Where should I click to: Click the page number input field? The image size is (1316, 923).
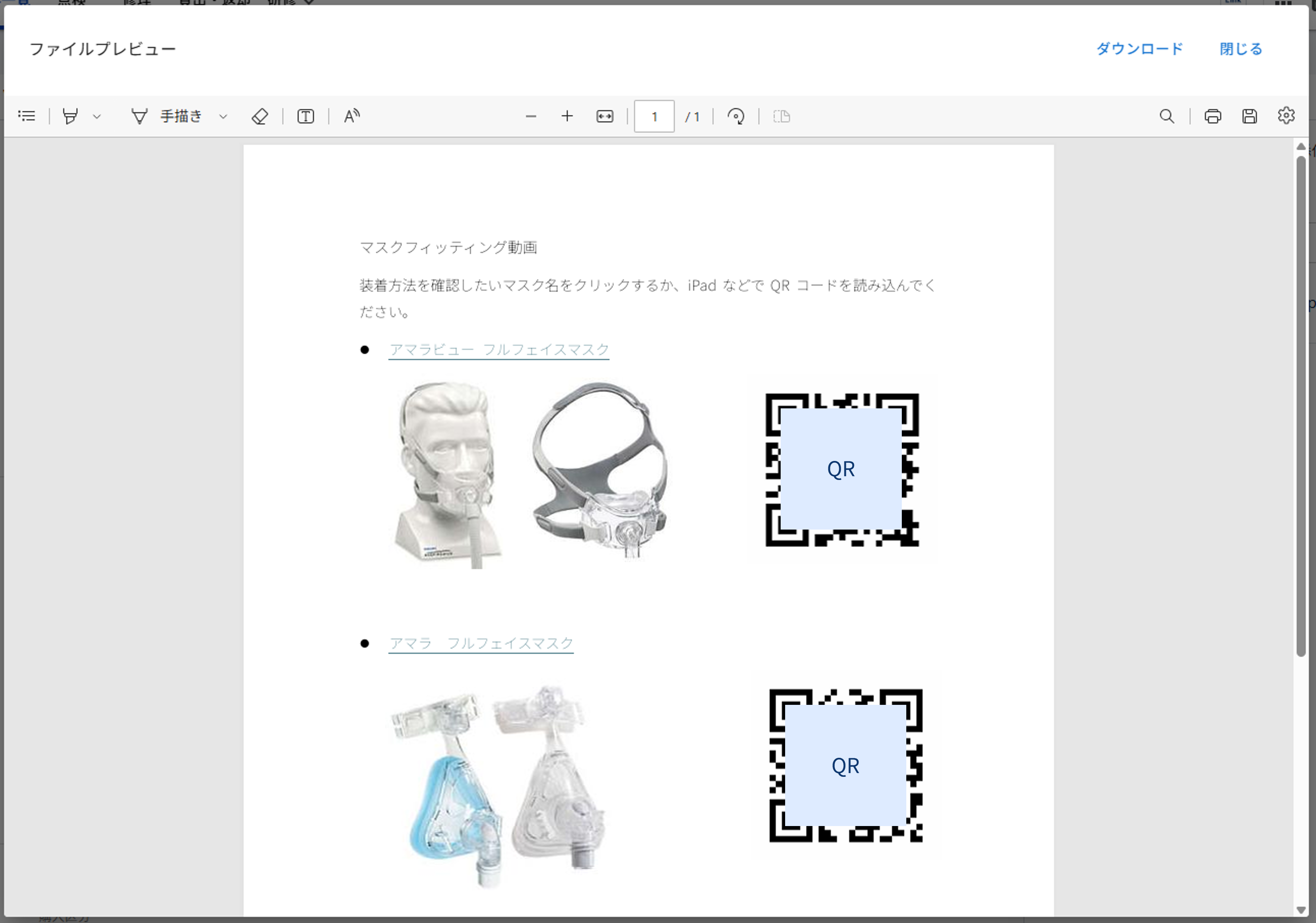coord(654,116)
